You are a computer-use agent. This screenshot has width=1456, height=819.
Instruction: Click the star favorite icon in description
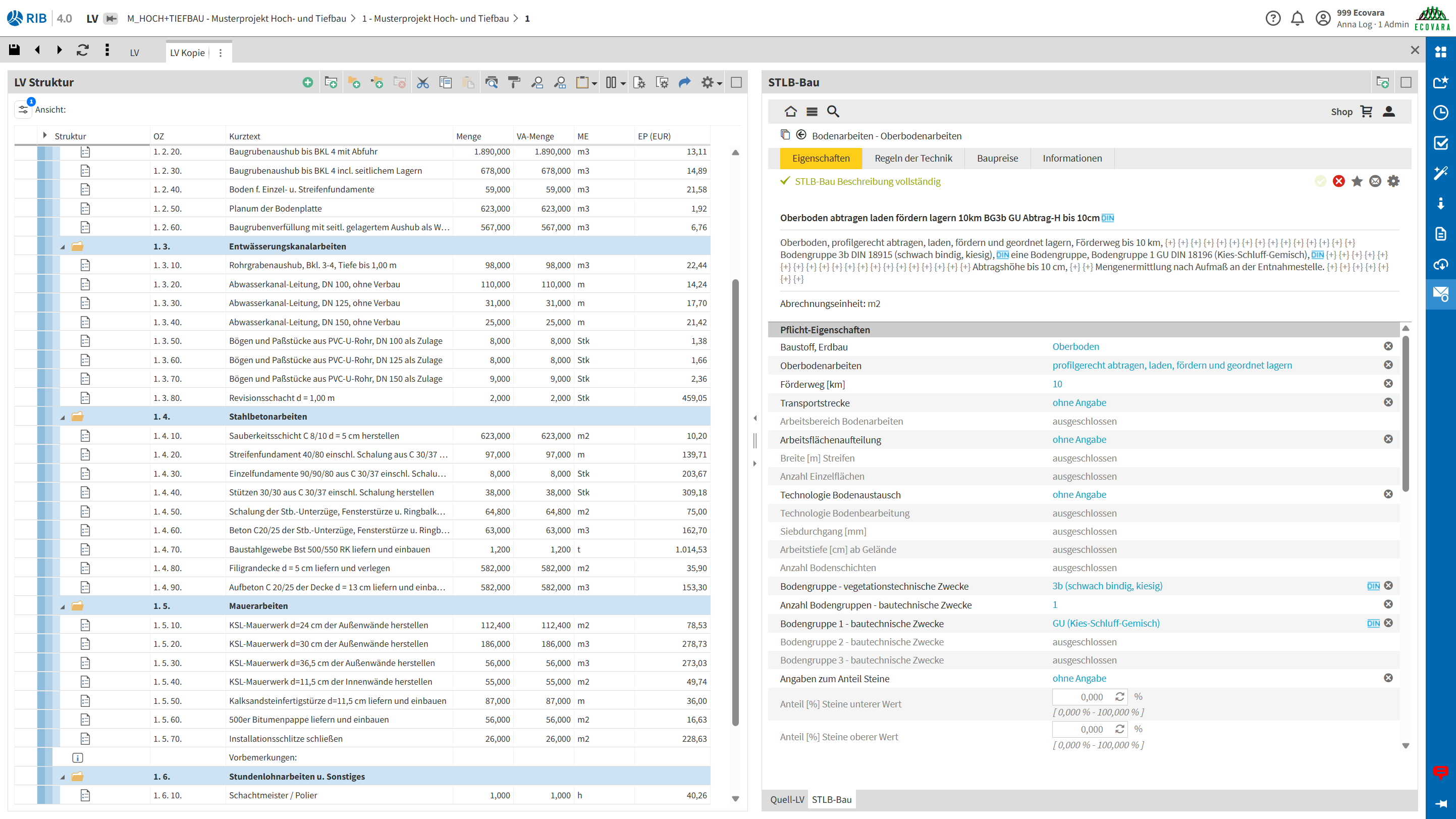click(x=1357, y=182)
